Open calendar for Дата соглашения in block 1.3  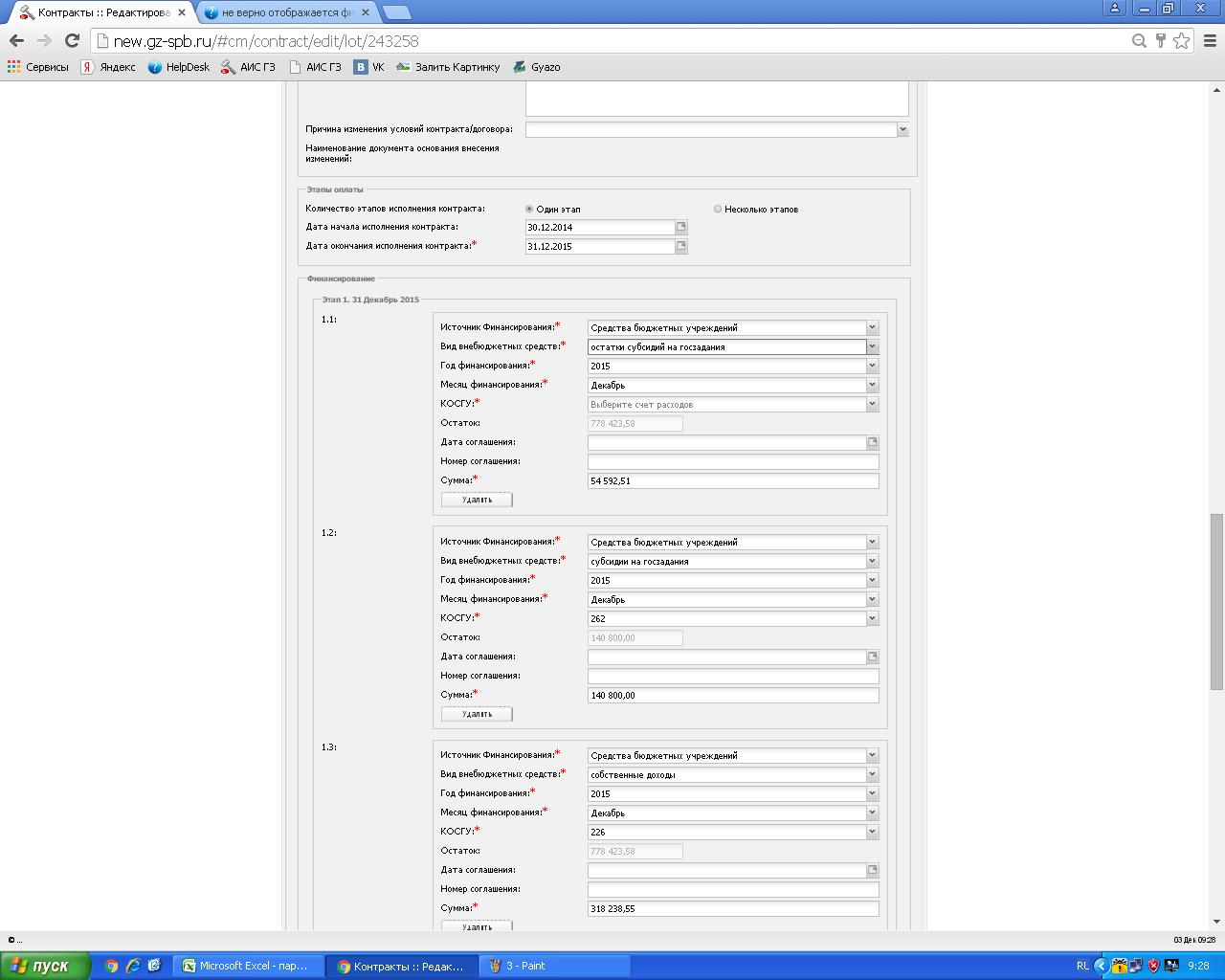(x=873, y=870)
